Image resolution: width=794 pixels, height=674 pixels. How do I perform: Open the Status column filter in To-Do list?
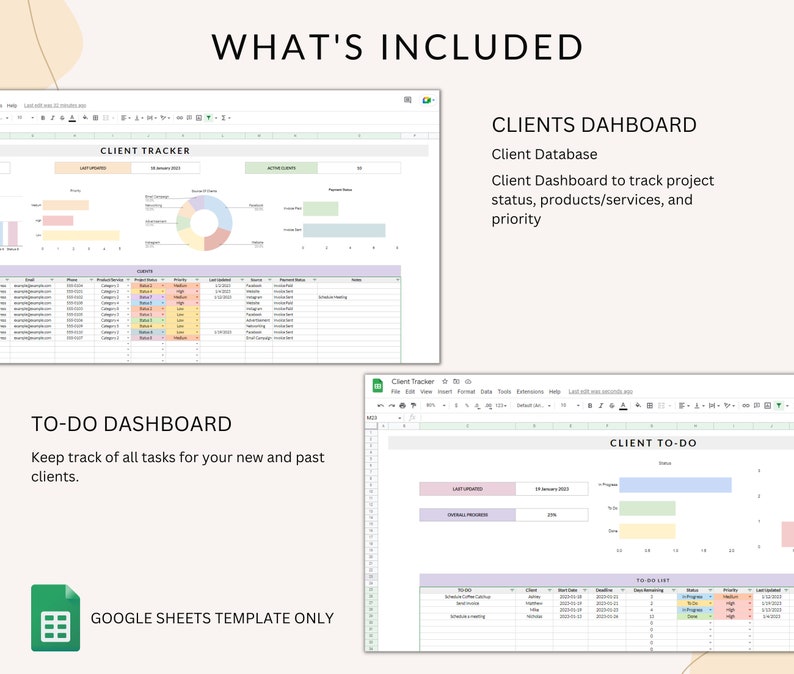click(x=710, y=590)
